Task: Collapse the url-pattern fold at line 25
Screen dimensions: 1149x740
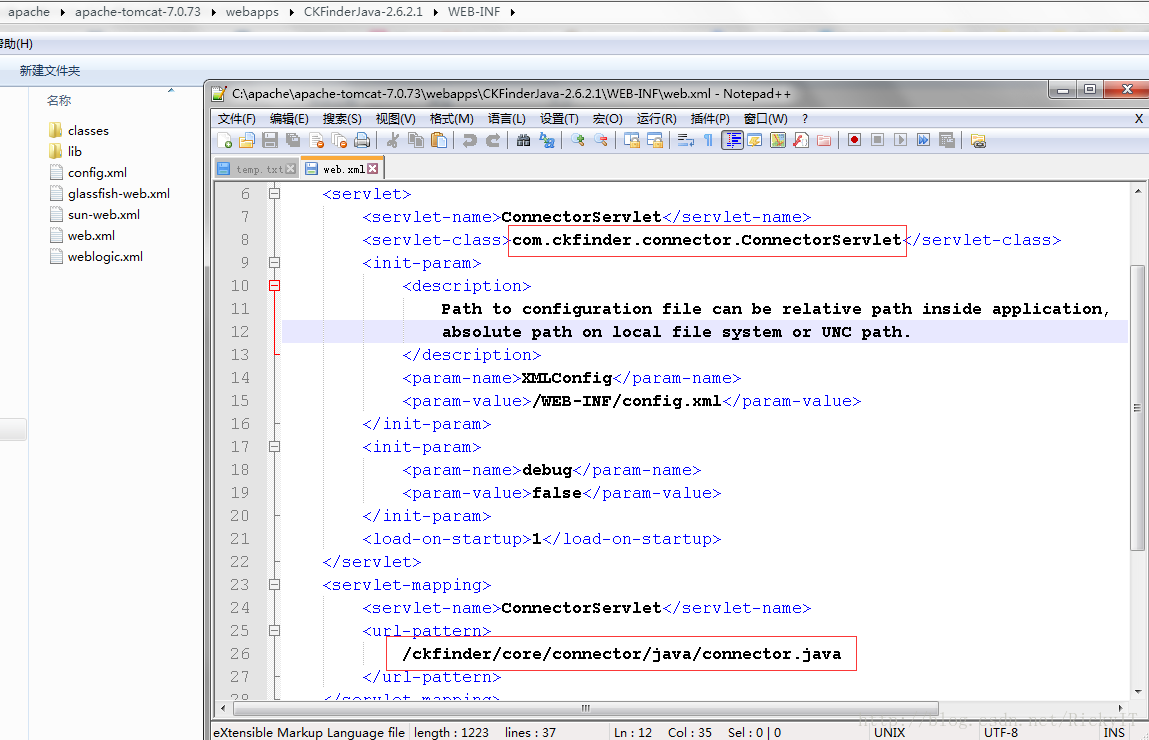Action: point(275,630)
